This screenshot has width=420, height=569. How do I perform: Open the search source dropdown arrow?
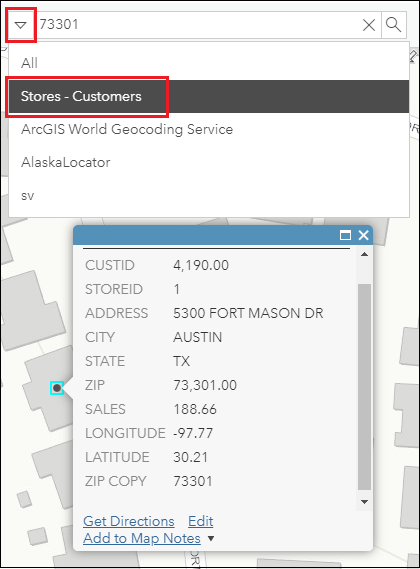pyautogui.click(x=21, y=25)
